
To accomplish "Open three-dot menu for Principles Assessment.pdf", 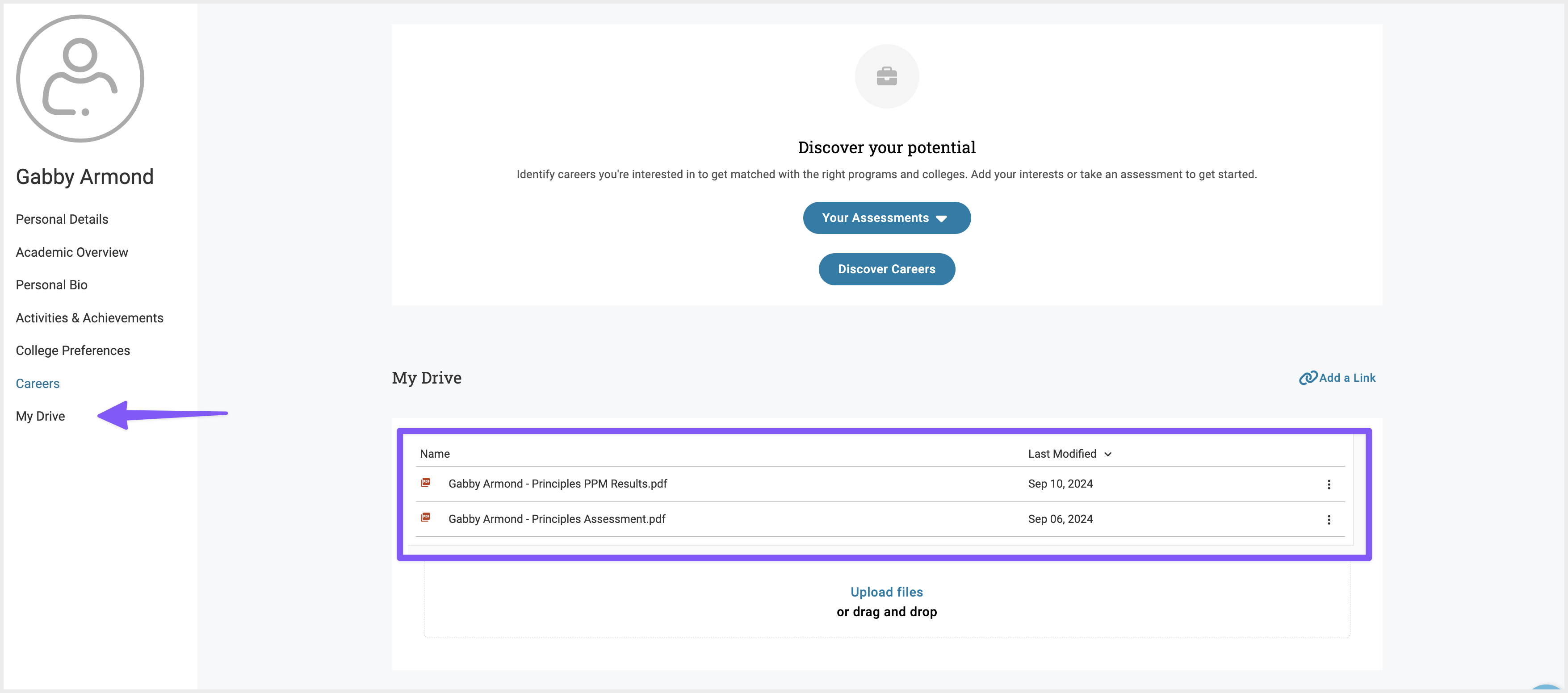I will [x=1328, y=520].
